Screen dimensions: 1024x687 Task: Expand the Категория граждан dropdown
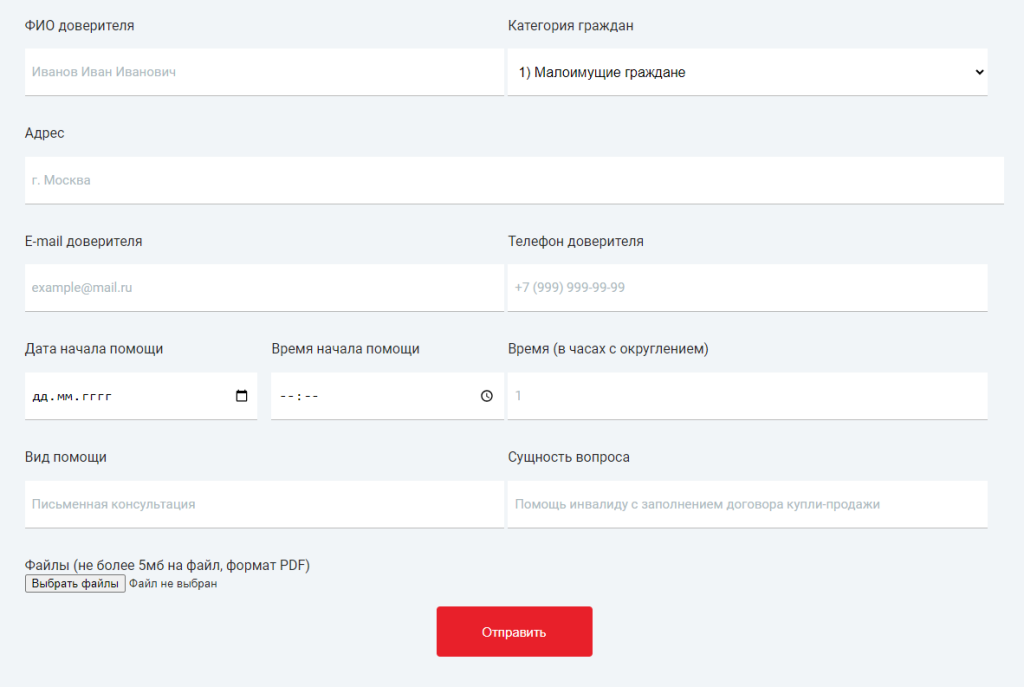(x=747, y=72)
